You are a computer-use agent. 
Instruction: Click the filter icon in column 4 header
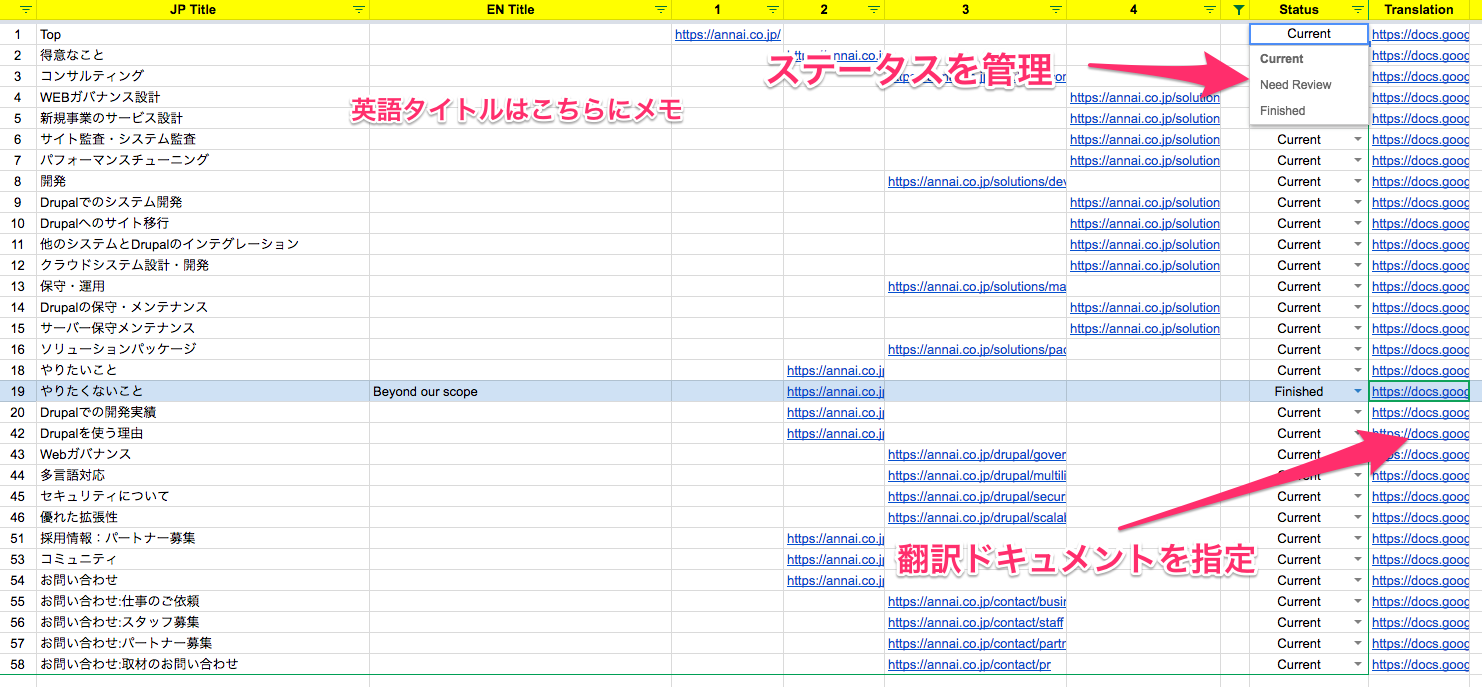[1210, 10]
